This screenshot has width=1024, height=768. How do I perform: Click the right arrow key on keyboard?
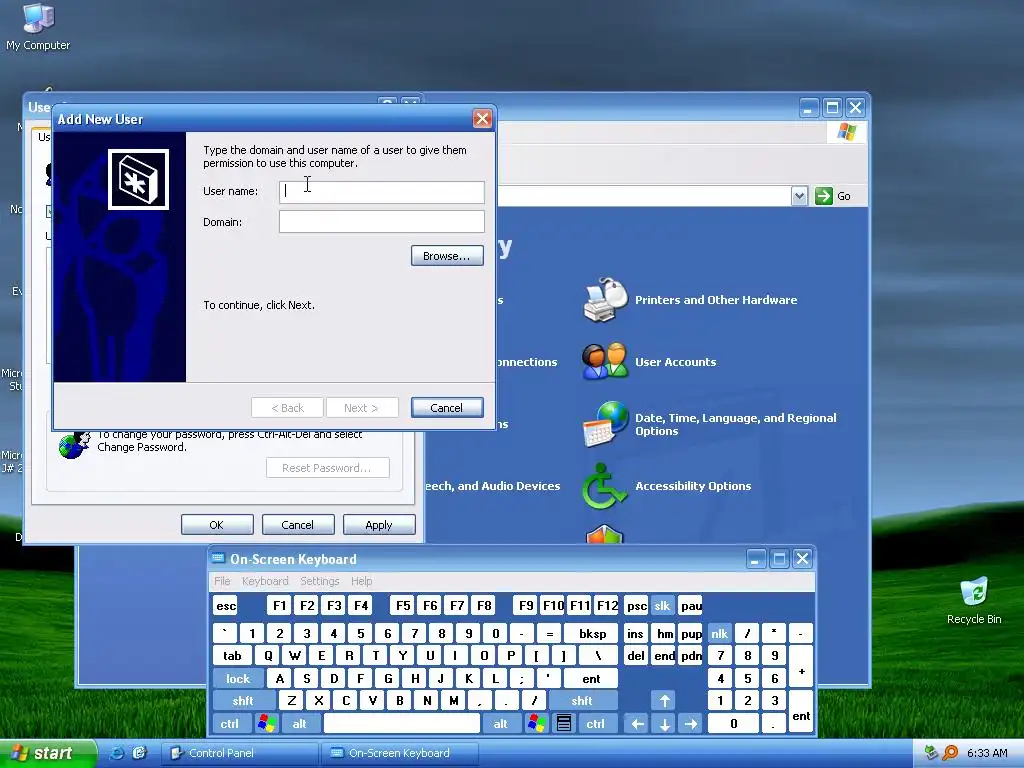pos(691,724)
